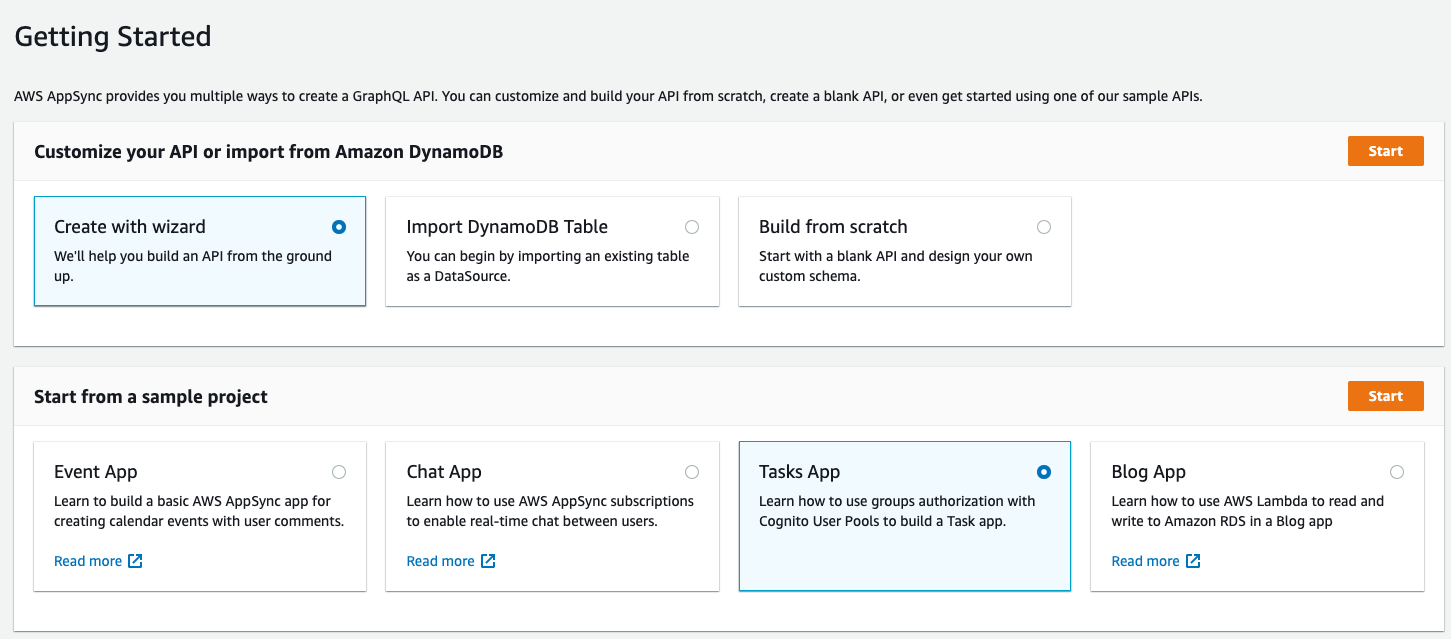Select the Create with wizard radio button
The image size is (1451, 639).
click(x=339, y=227)
